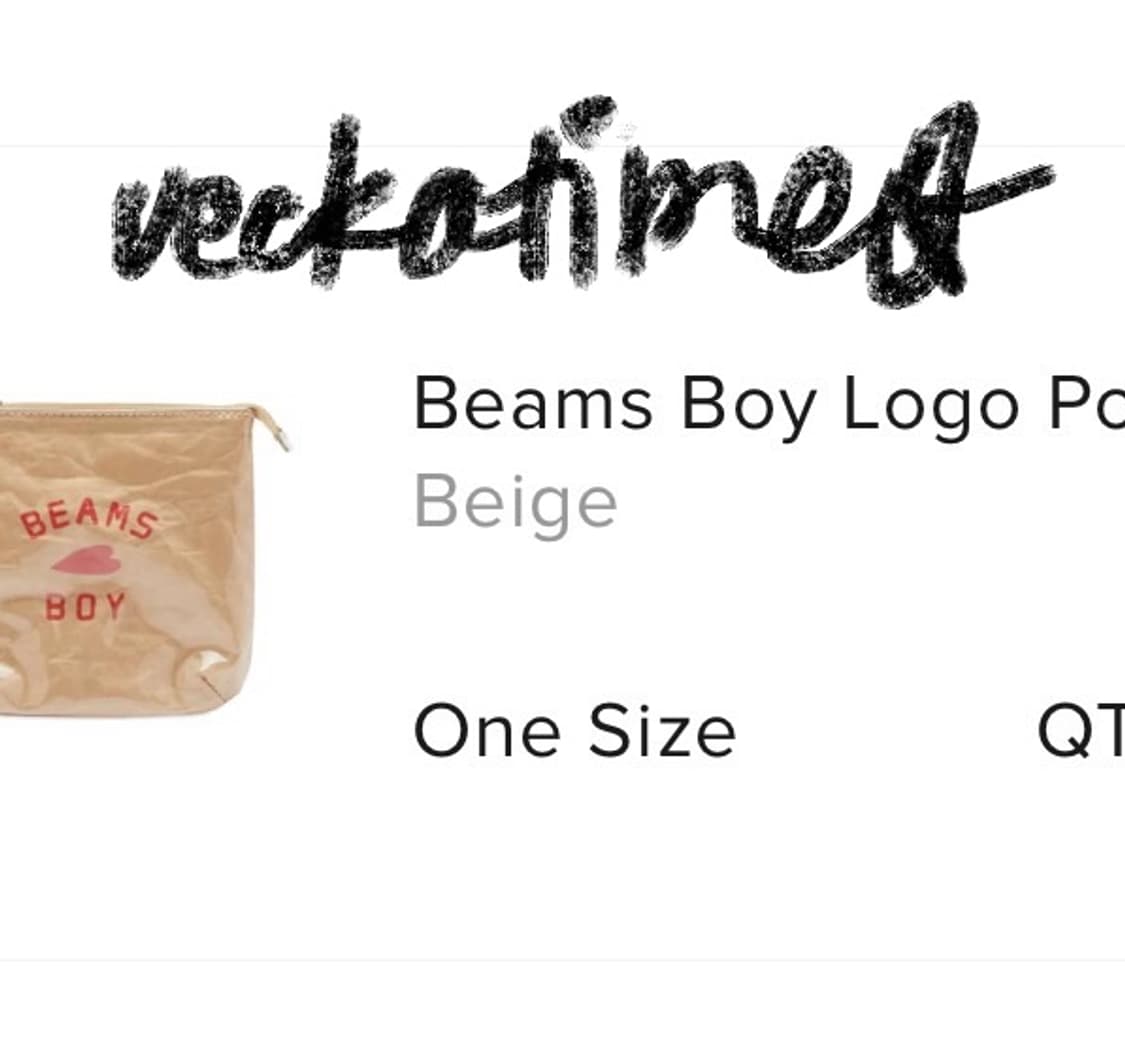Image resolution: width=1125 pixels, height=1050 pixels.
Task: Click the word One in size label
Action: [486, 732]
